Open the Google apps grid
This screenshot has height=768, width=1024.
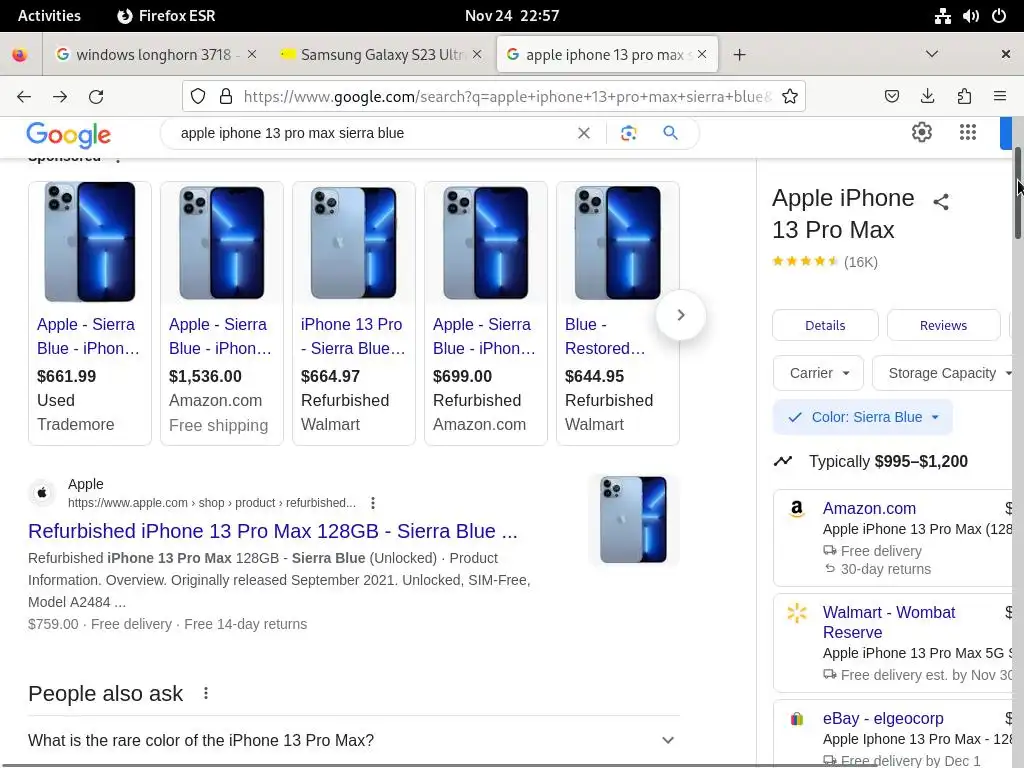968,133
